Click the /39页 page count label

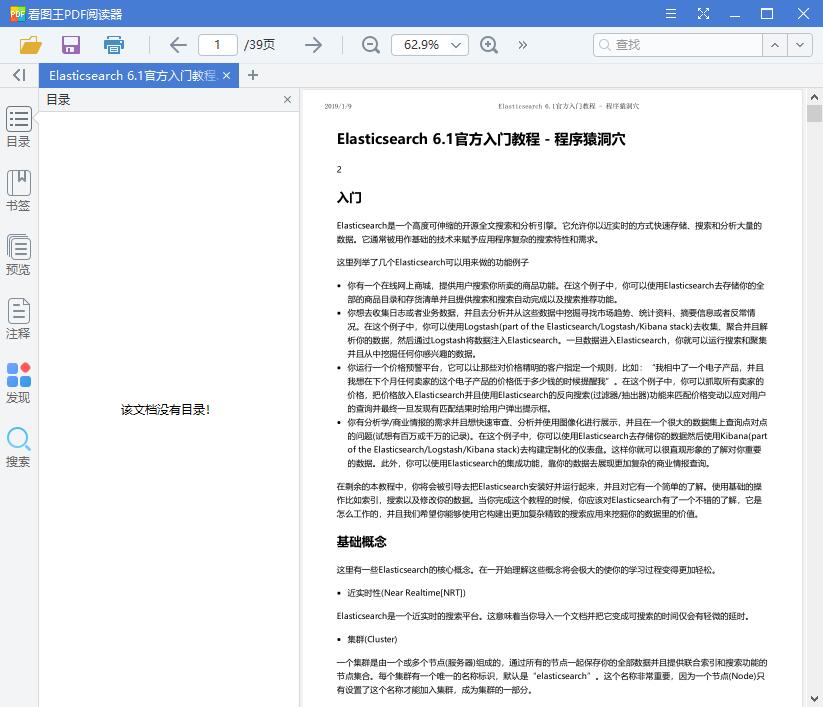point(259,45)
